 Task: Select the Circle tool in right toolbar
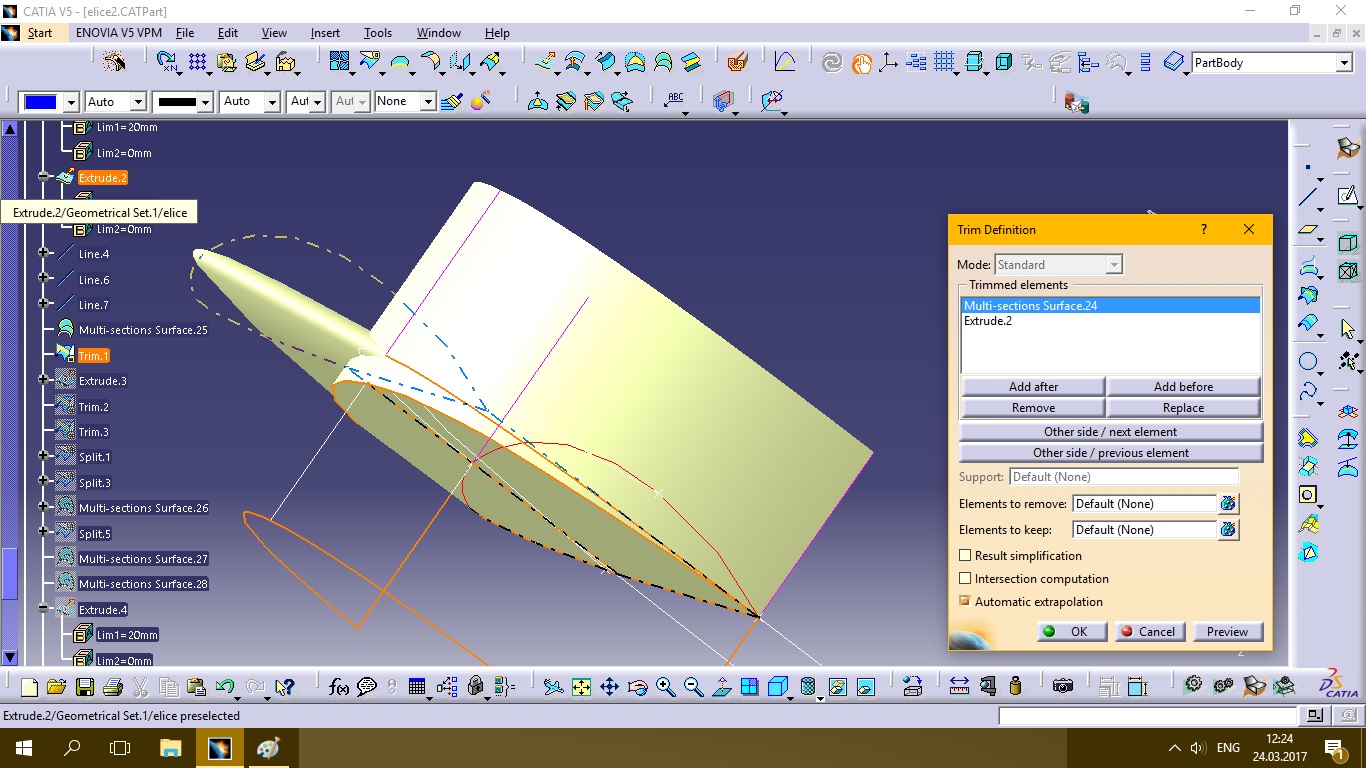point(1308,361)
